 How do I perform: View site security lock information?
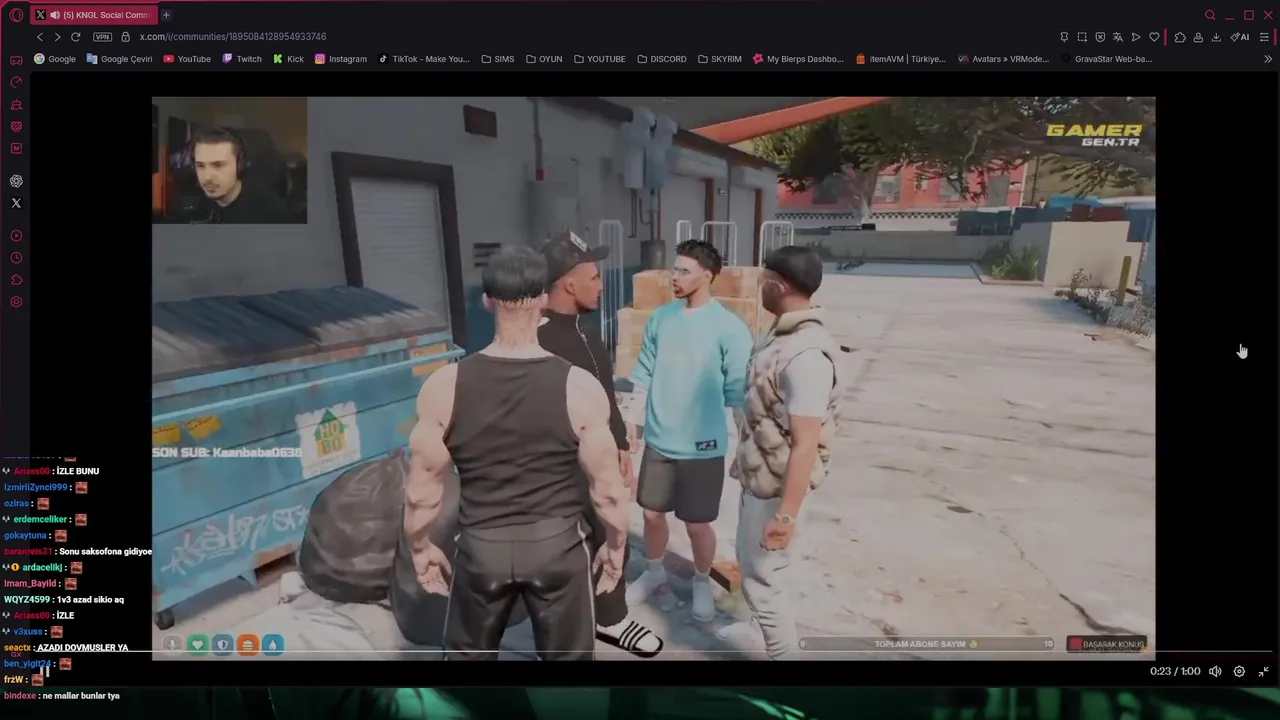(x=125, y=37)
